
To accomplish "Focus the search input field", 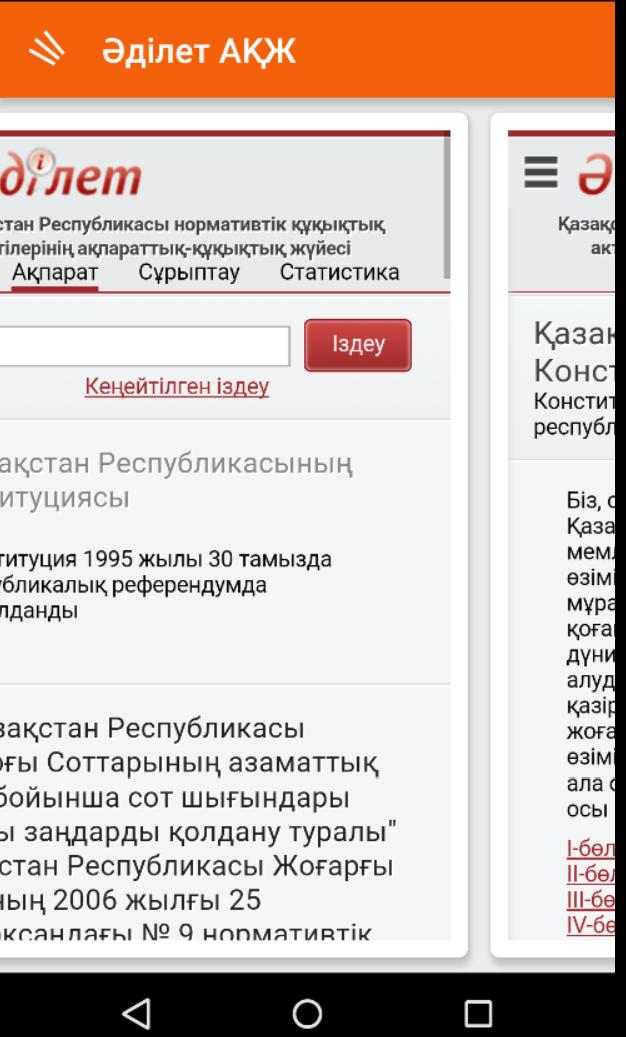I will [145, 346].
